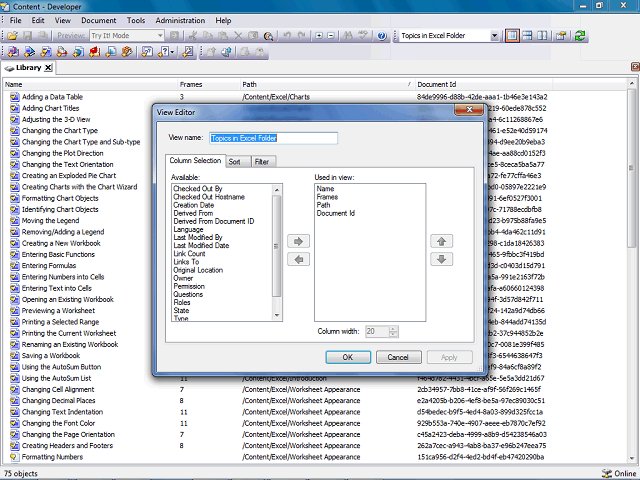Image resolution: width=640 pixels, height=480 pixels.
Task: Open the Try It! Mode preview dropdown
Action: coord(160,36)
